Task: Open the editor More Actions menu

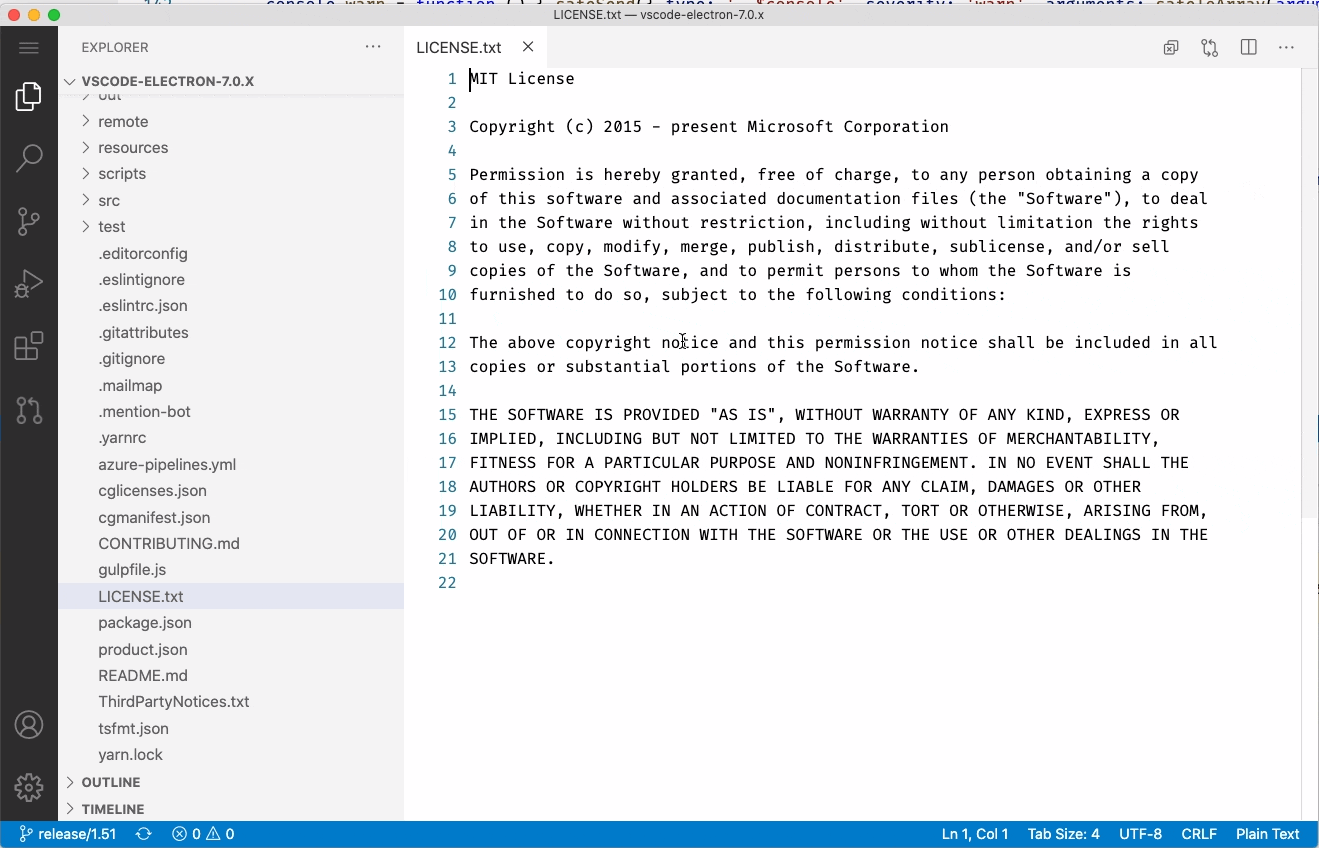Action: [x=1286, y=47]
